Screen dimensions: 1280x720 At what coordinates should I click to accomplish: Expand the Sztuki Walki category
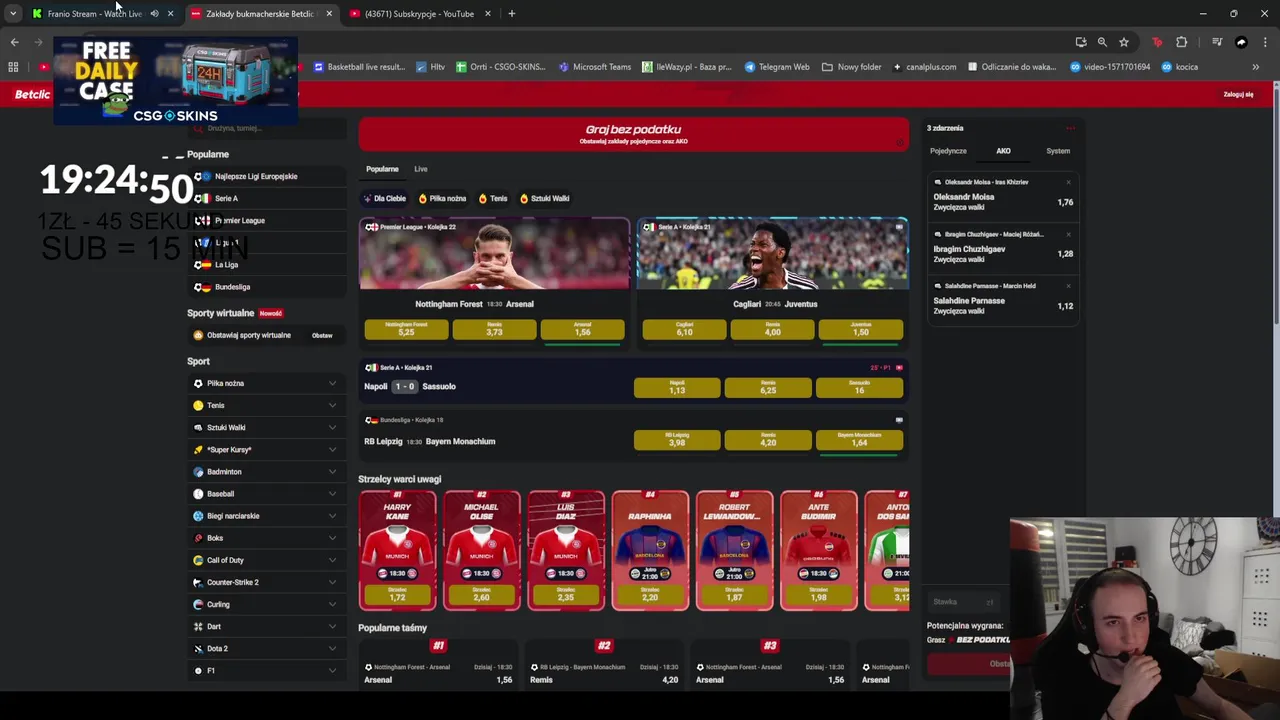tap(332, 427)
